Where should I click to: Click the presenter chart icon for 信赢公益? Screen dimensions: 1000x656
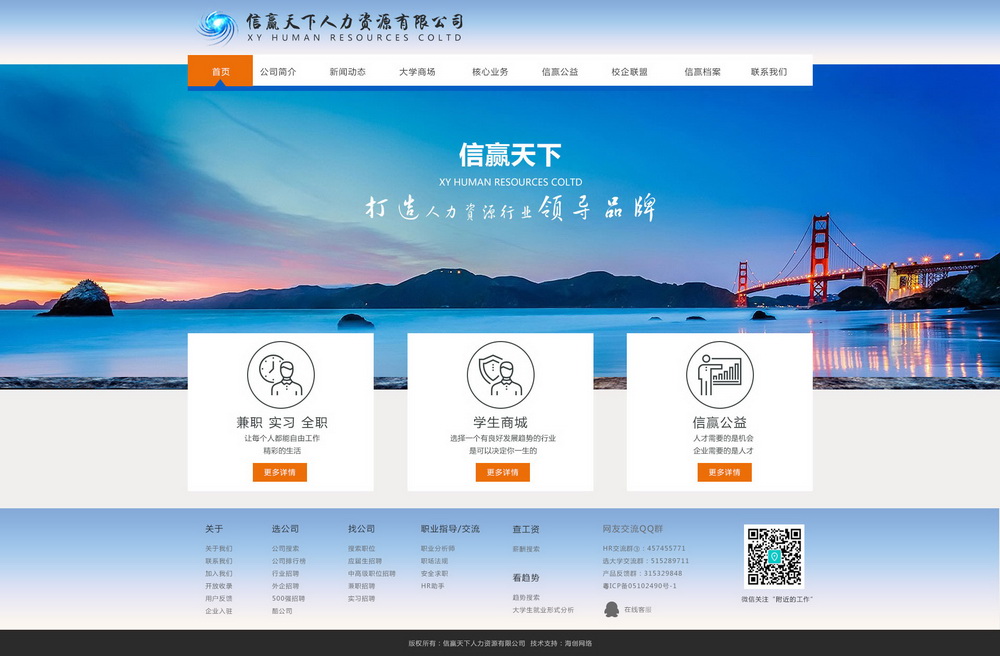tap(719, 375)
